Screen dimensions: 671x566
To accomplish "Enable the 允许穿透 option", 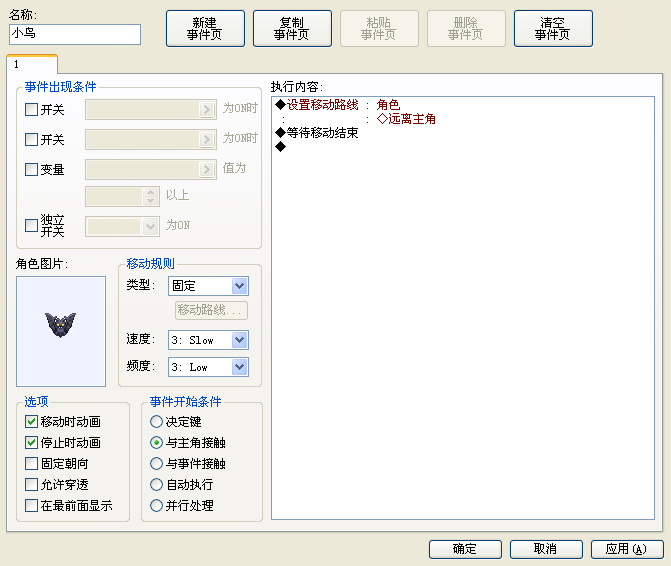I will [31, 484].
